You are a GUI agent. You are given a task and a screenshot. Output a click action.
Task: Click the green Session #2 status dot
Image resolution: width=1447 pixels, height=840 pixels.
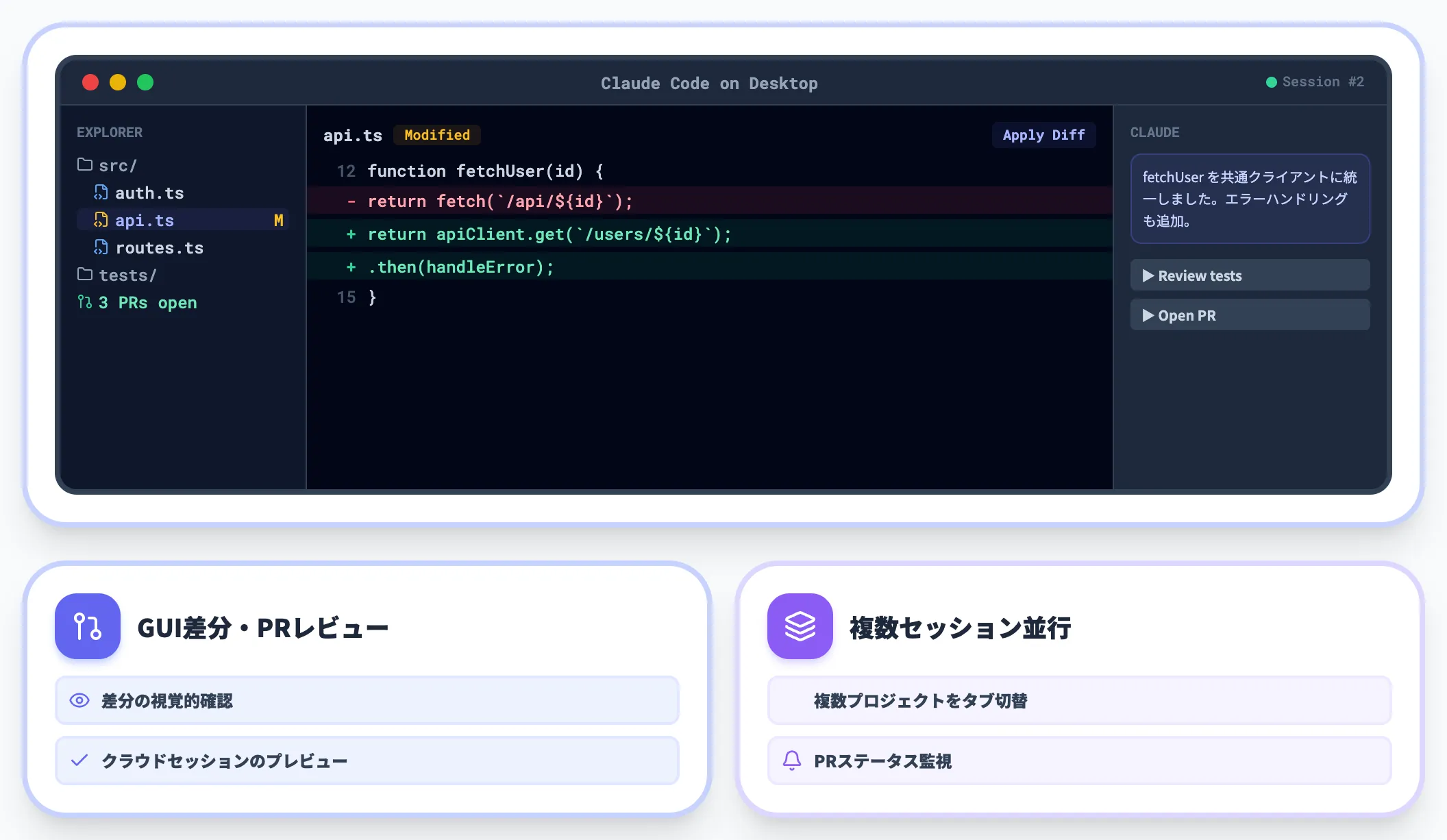[x=1272, y=82]
